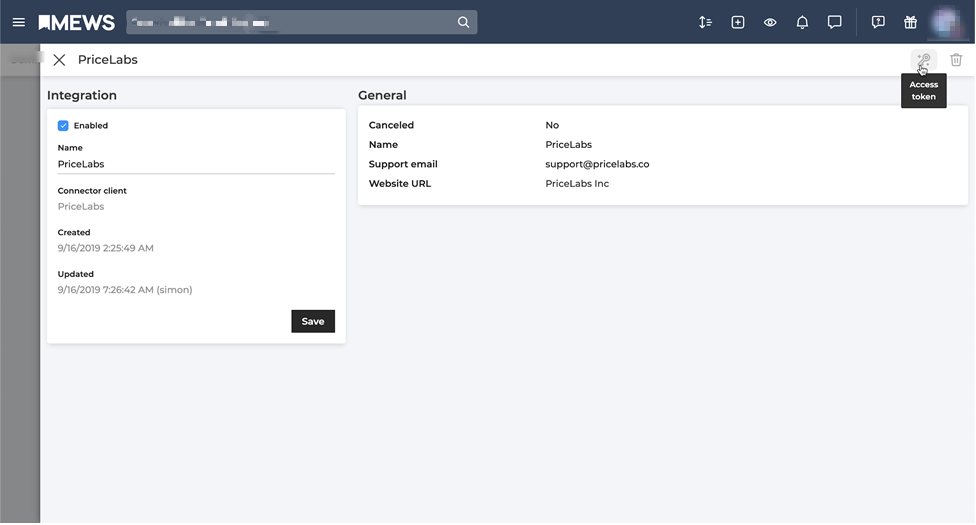Open the sort list icon in header
This screenshot has height=525, width=976.
pos(705,22)
